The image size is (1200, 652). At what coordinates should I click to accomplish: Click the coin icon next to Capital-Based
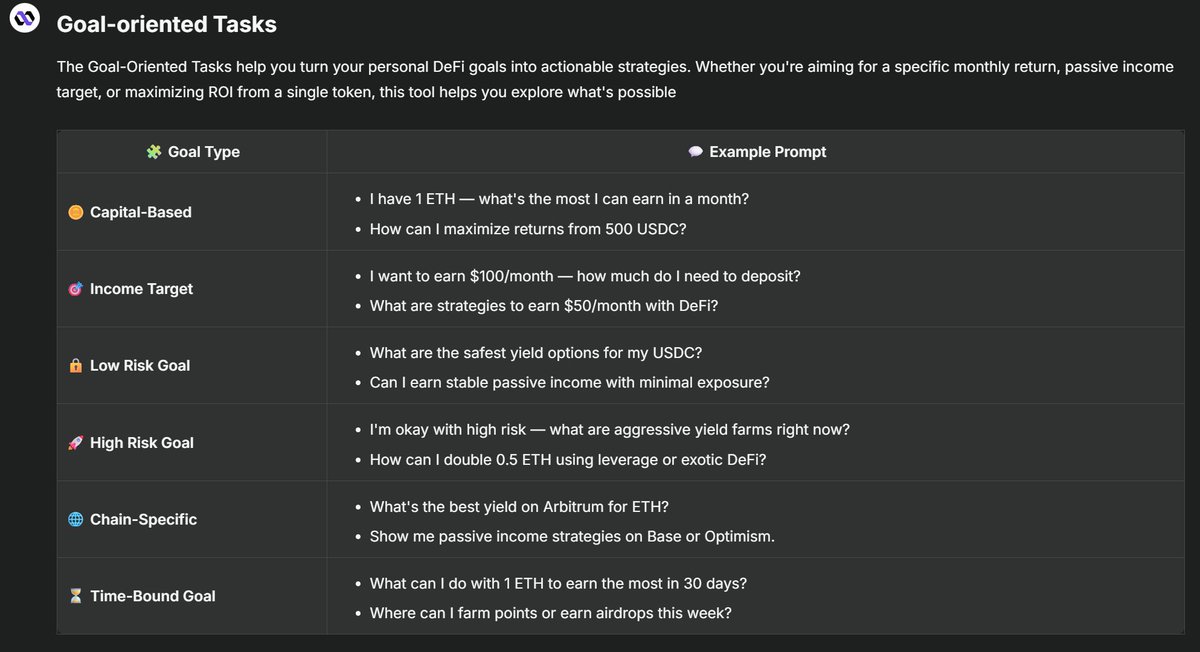(x=75, y=212)
